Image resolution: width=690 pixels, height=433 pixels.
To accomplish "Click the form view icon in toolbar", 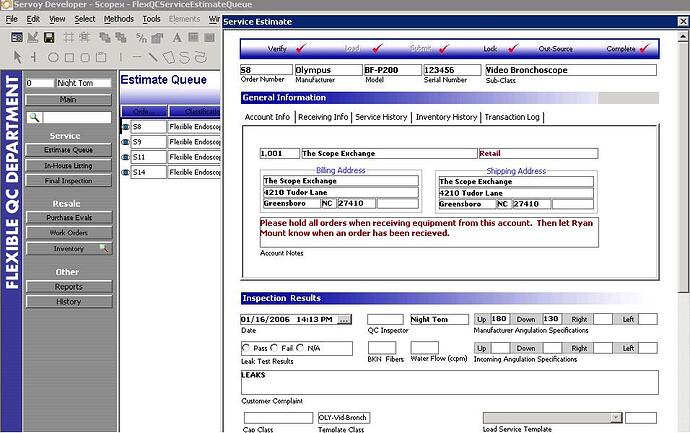I will coord(17,38).
